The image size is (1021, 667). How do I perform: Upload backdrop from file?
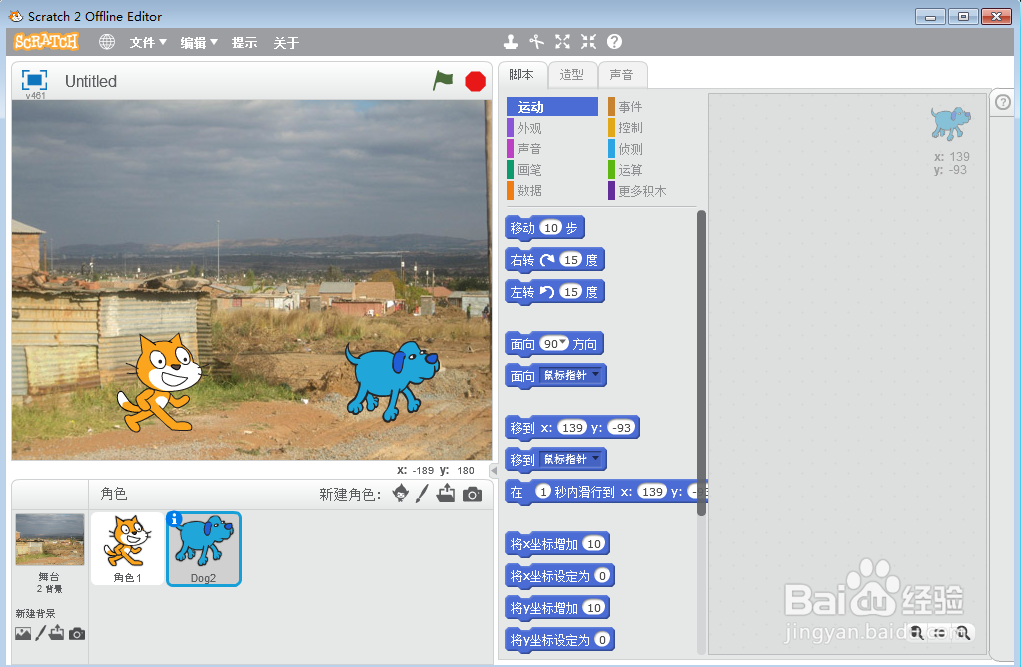[57, 632]
